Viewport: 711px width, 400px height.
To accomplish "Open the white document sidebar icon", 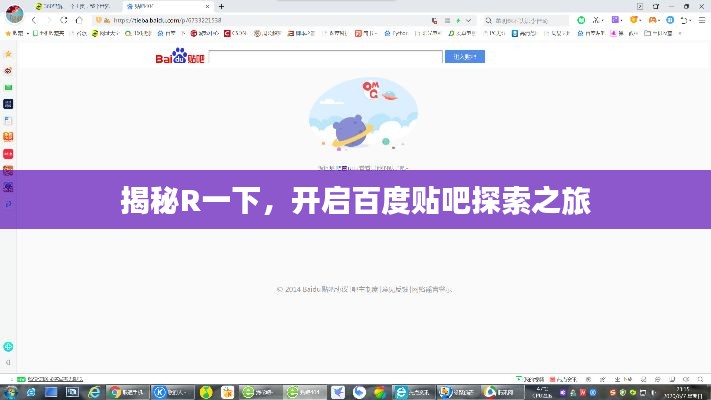I will coord(8,120).
